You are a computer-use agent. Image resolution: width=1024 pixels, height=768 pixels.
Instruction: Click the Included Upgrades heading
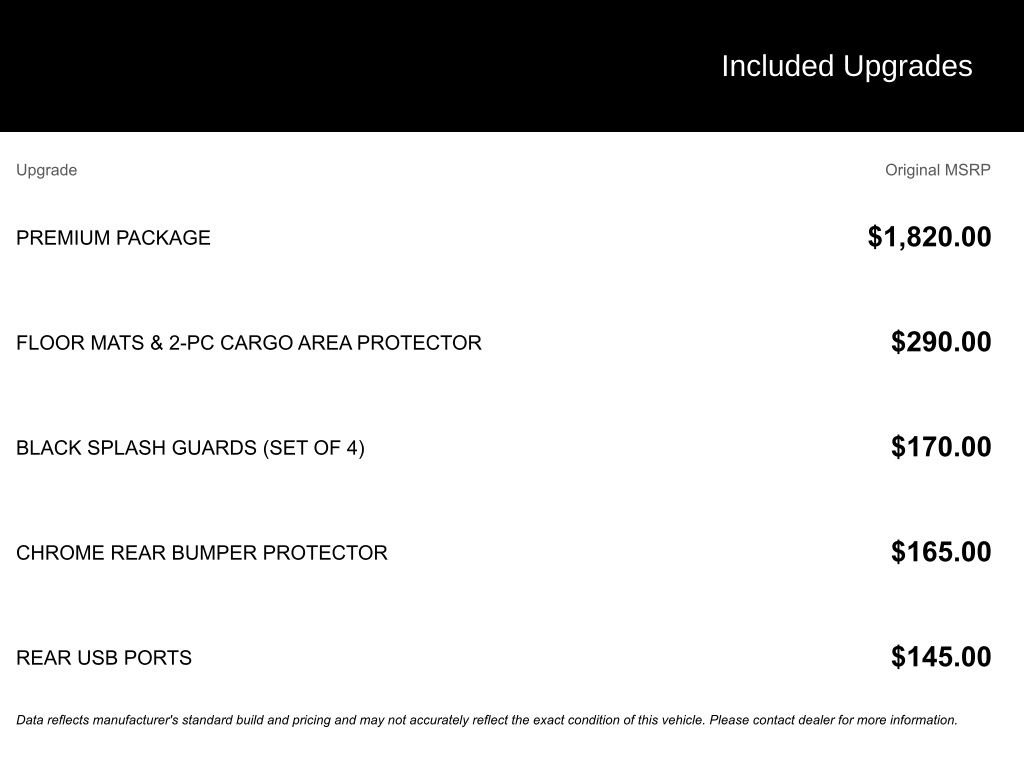[846, 66]
